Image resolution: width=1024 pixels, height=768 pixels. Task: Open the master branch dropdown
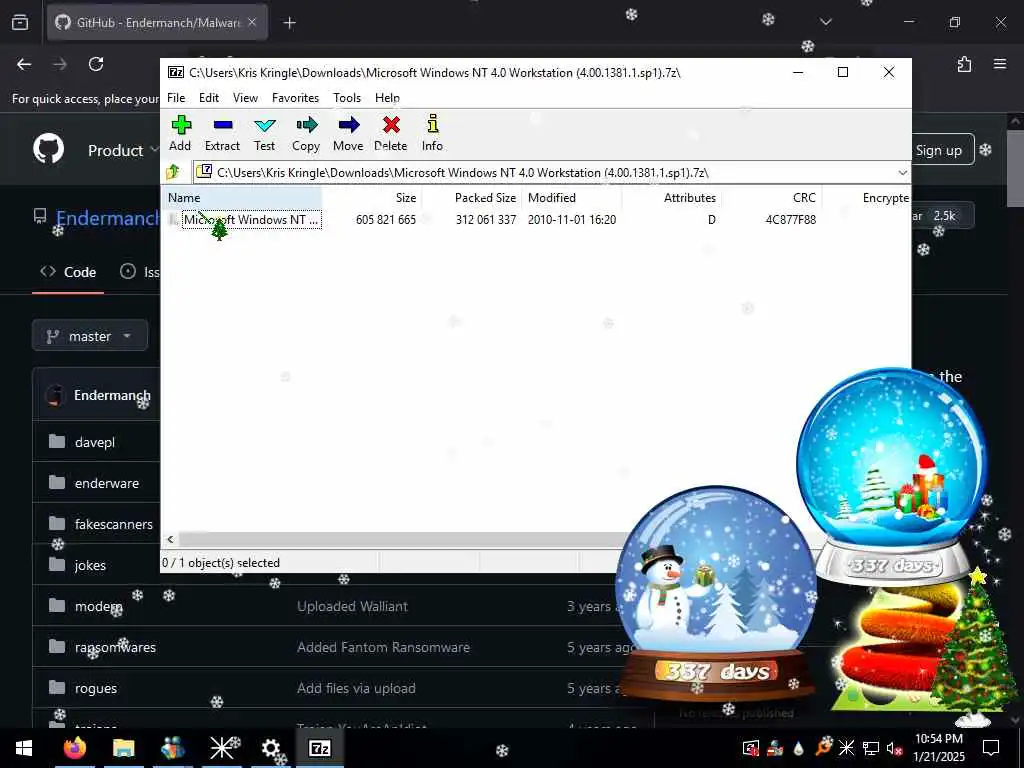tap(89, 336)
